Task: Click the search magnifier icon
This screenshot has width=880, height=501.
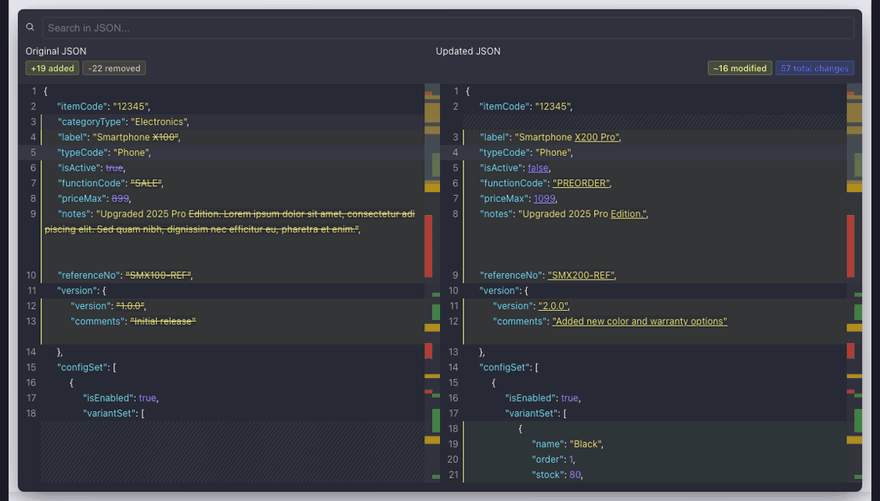Action: tap(30, 27)
